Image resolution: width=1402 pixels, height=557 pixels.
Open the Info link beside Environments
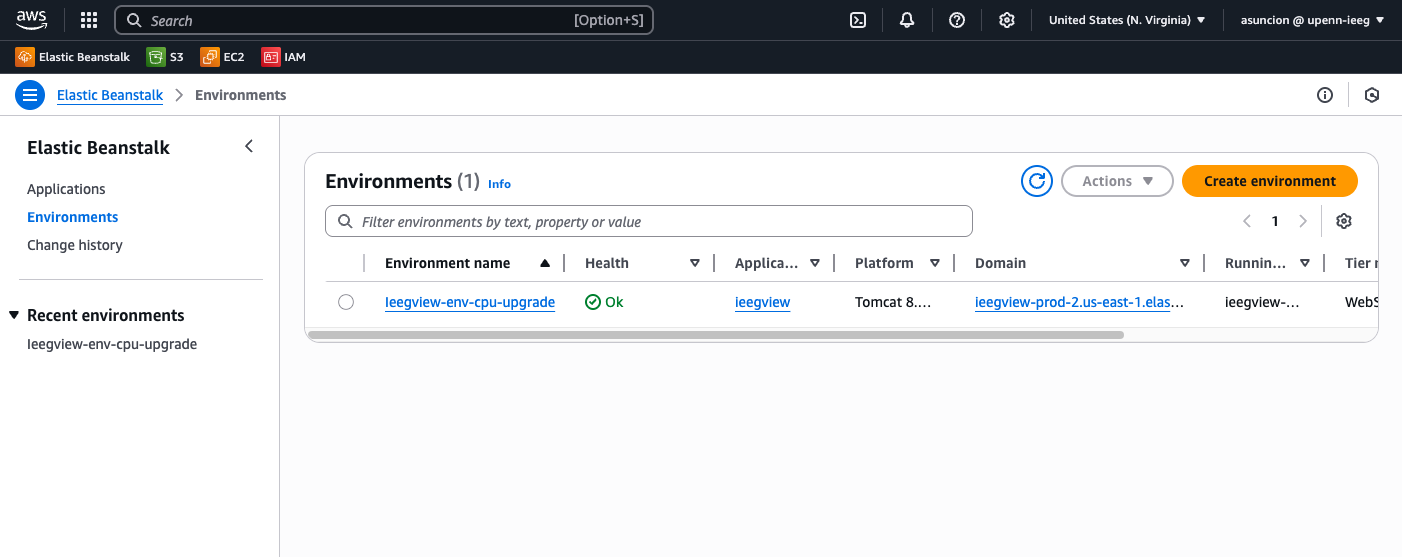click(499, 184)
